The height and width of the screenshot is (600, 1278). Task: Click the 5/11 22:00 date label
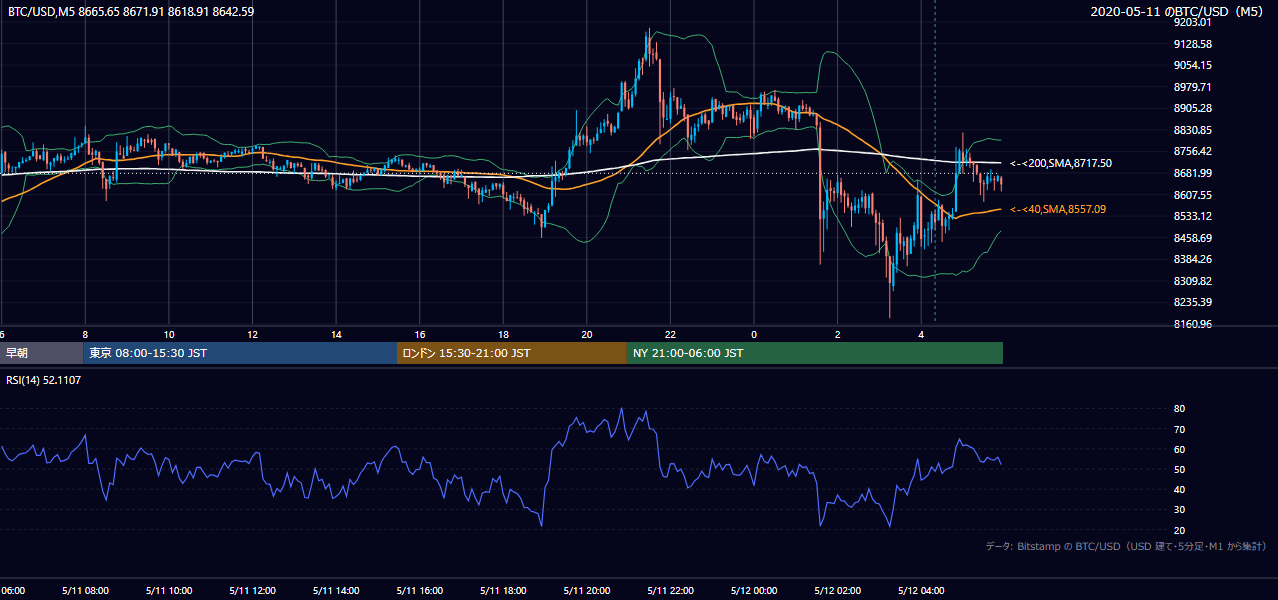(x=670, y=591)
